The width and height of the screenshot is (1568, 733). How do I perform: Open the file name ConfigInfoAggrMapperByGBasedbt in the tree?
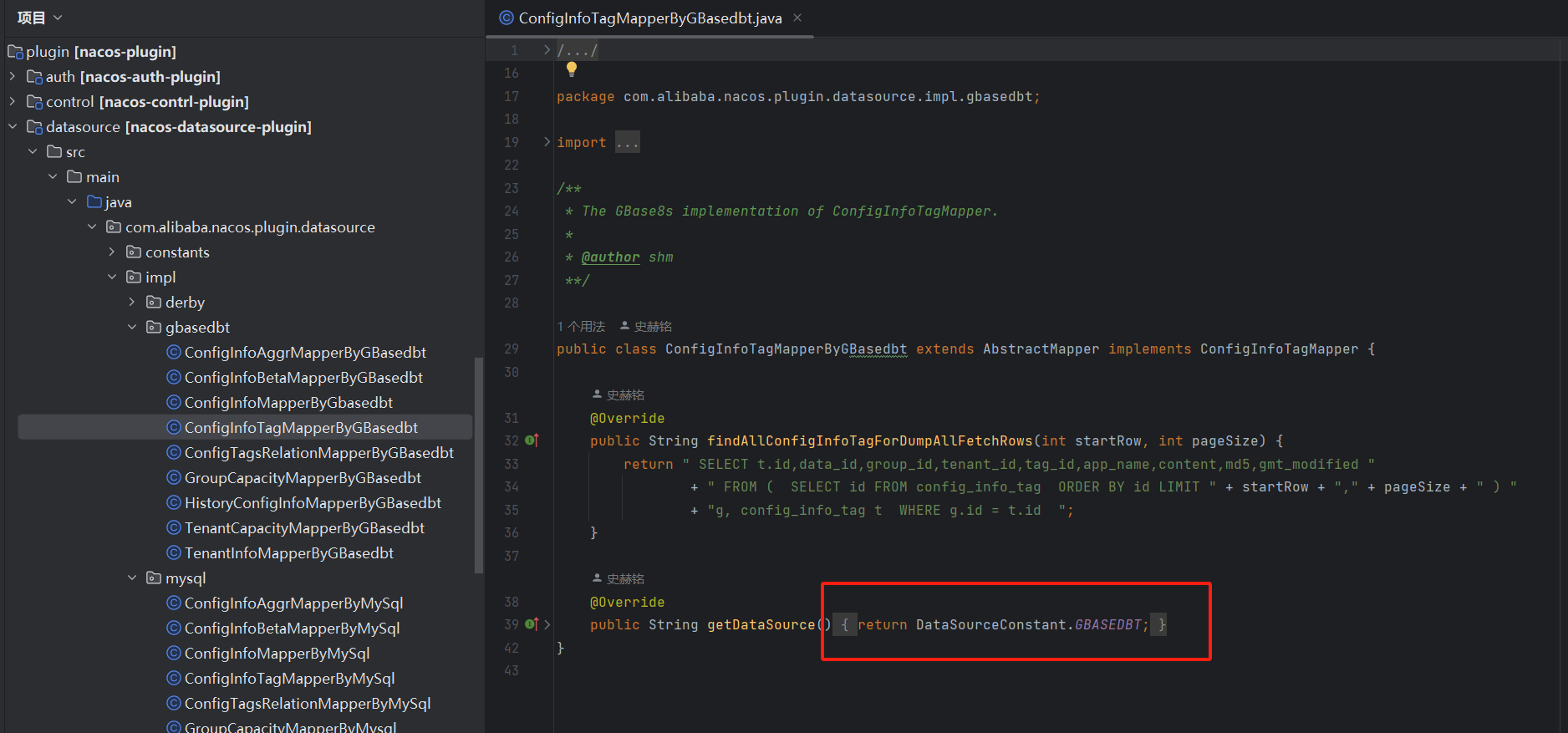click(305, 353)
